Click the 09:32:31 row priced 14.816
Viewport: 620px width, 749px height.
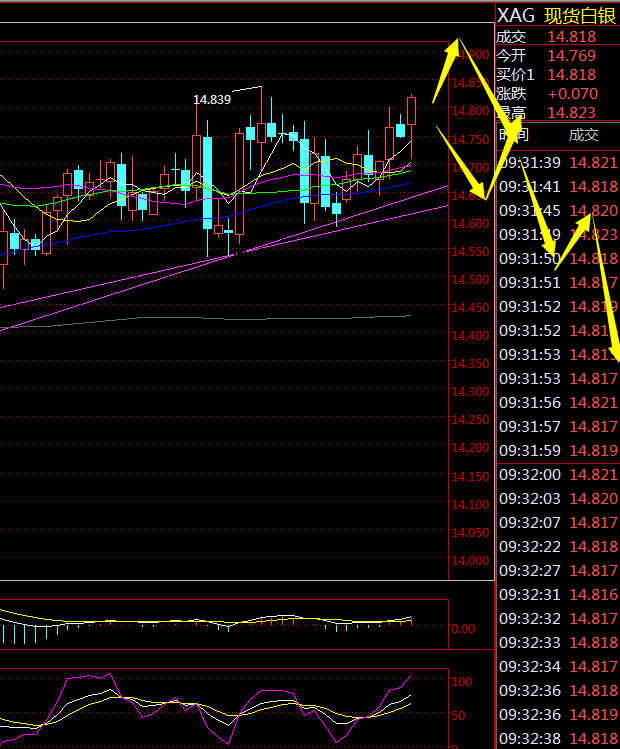(558, 595)
